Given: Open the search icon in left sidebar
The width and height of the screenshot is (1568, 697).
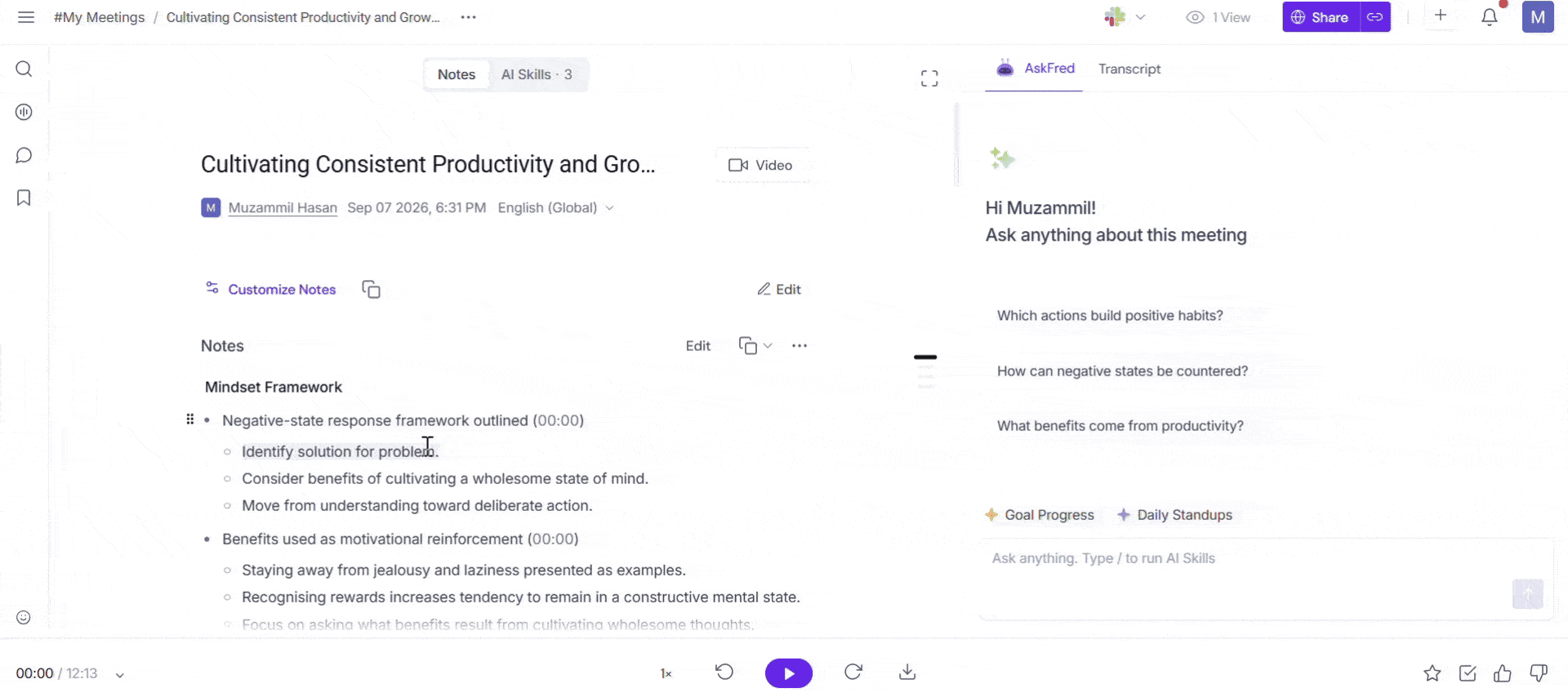Looking at the screenshot, I should [24, 69].
